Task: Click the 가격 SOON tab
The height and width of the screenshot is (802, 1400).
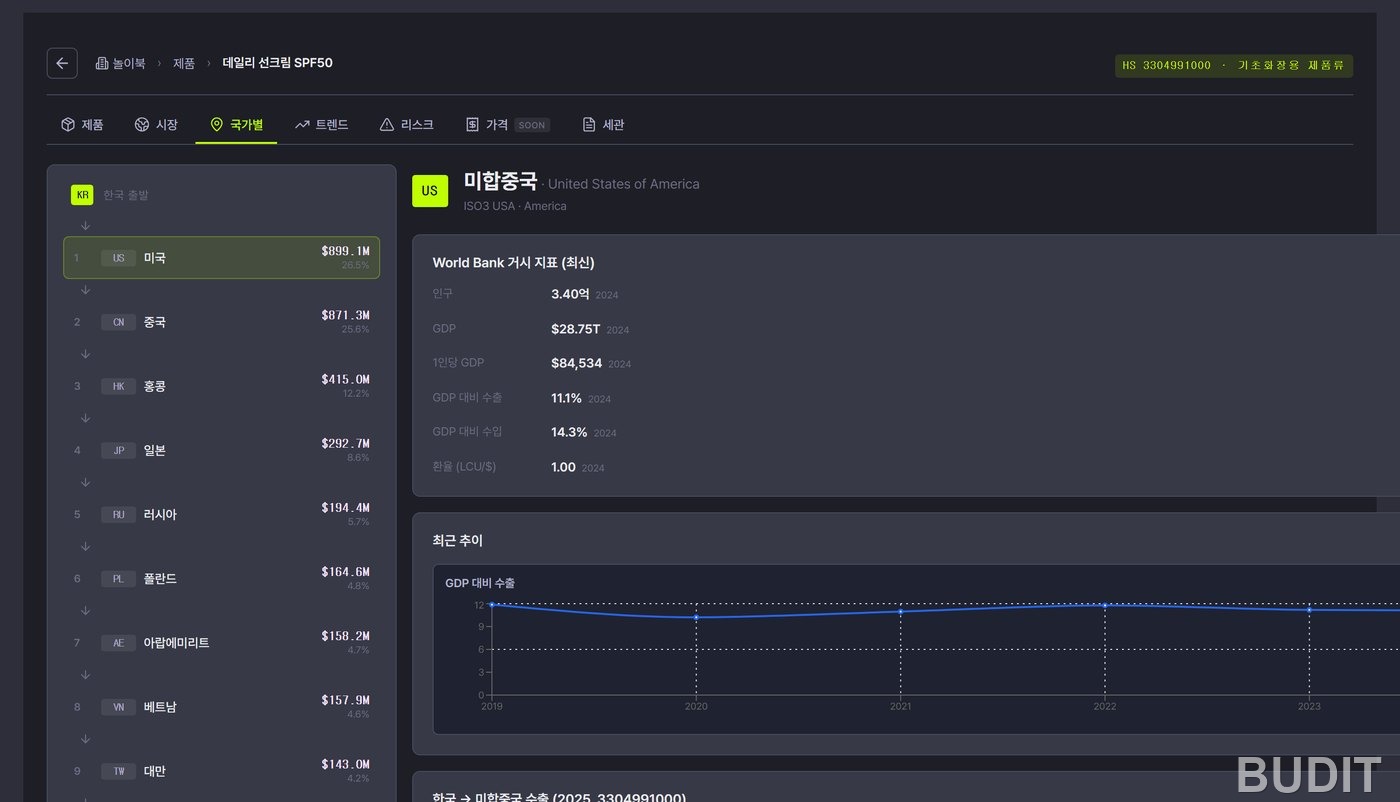Action: click(x=507, y=125)
